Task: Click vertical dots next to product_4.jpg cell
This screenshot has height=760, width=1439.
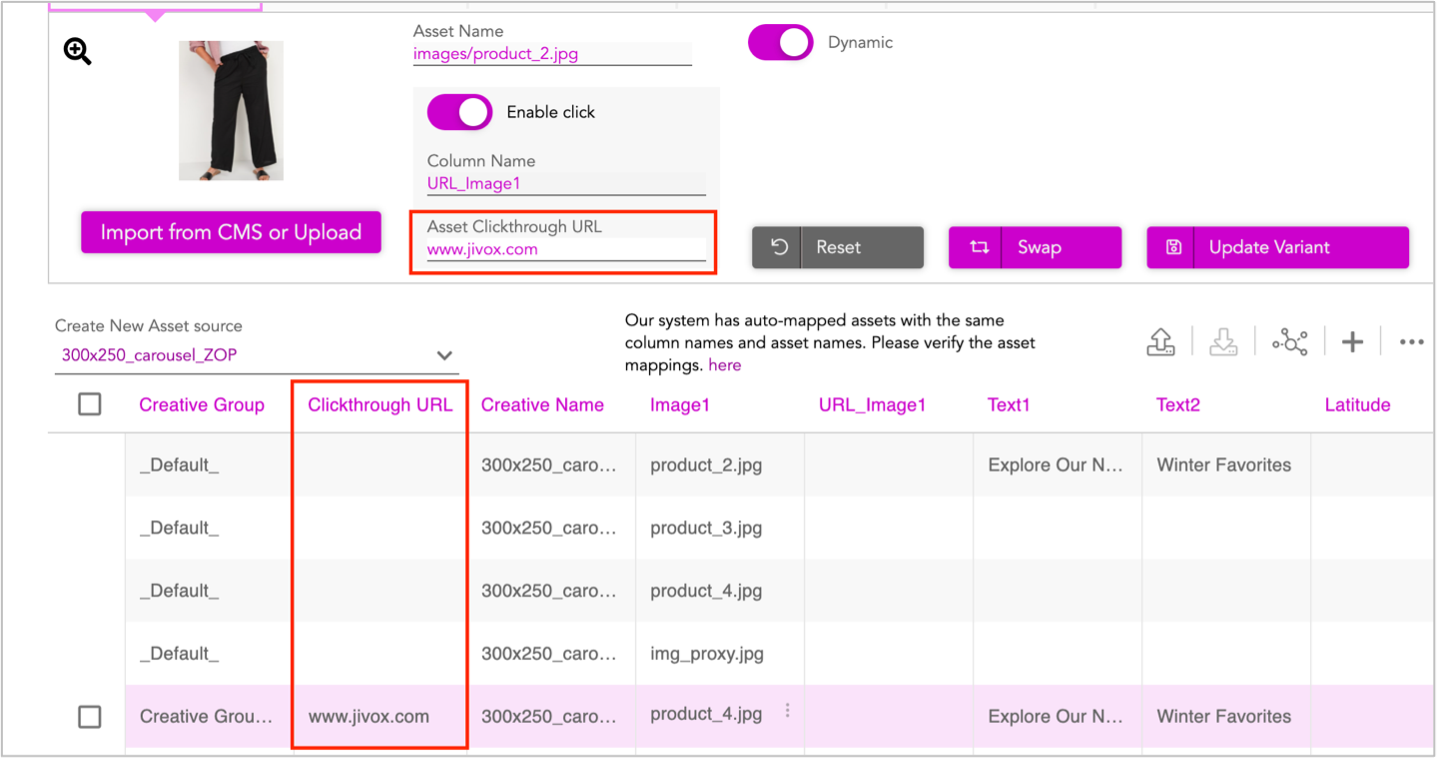Action: point(788,711)
